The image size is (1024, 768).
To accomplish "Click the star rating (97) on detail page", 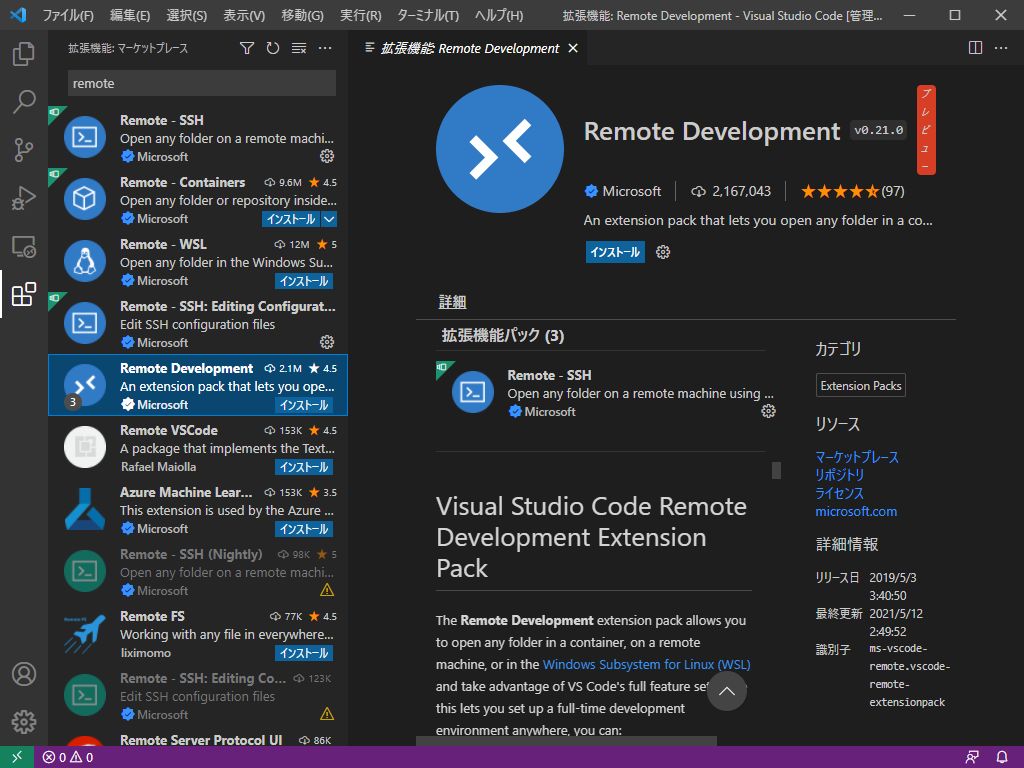I will coord(853,191).
